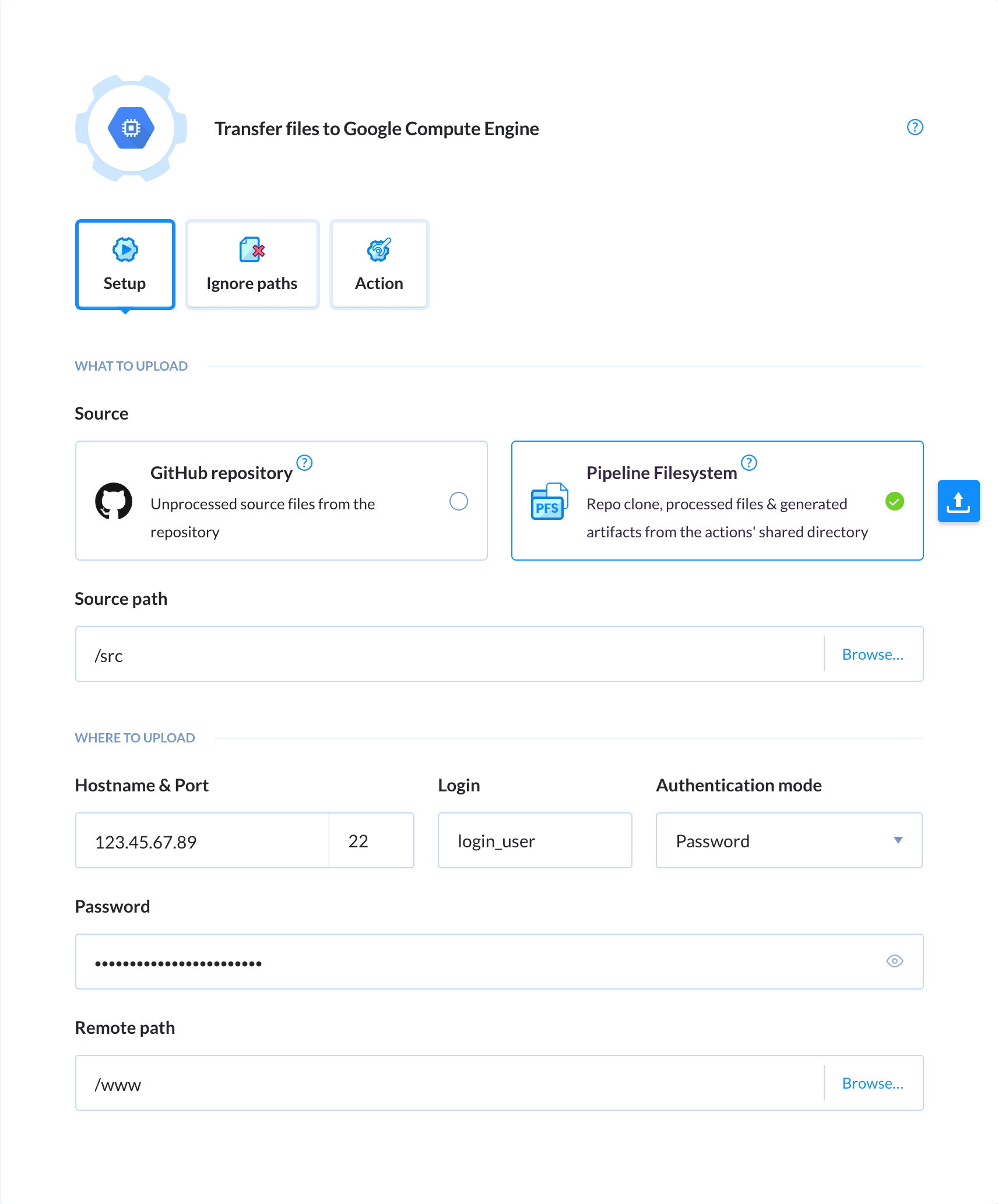Click the Setup tab play icon
This screenshot has width=998, height=1204.
pyautogui.click(x=124, y=249)
